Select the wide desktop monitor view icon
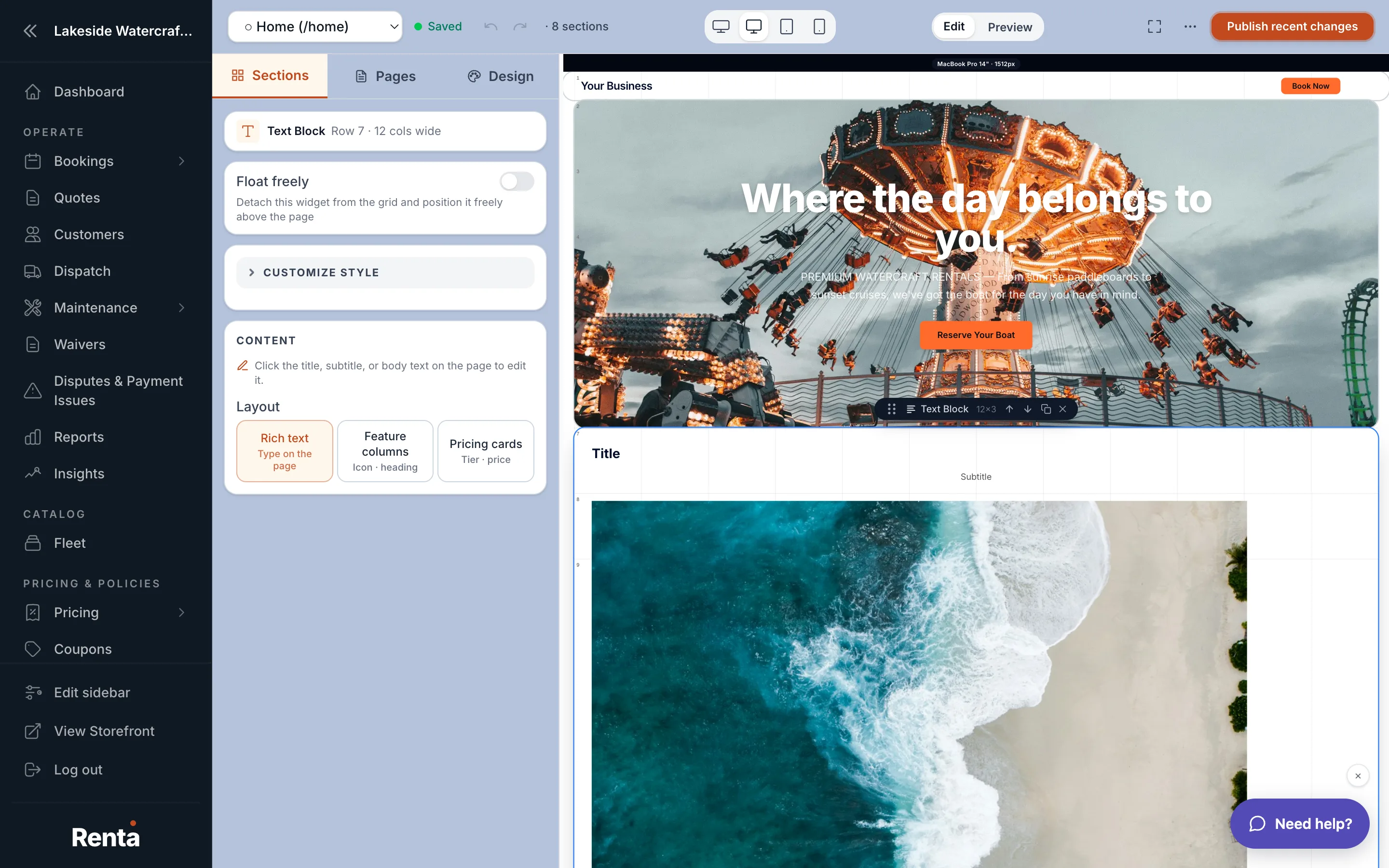This screenshot has height=868, width=1389. 721,27
